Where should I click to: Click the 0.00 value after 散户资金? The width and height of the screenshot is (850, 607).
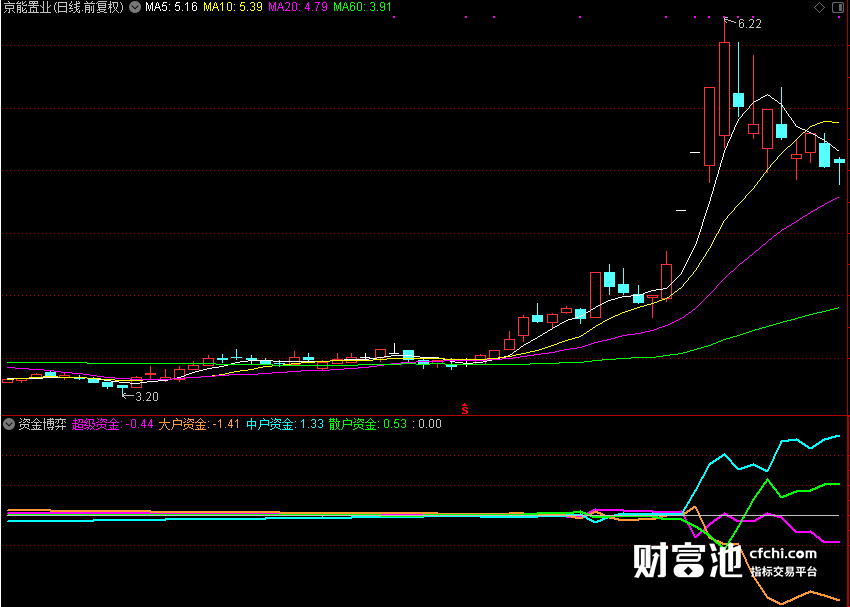[x=430, y=424]
